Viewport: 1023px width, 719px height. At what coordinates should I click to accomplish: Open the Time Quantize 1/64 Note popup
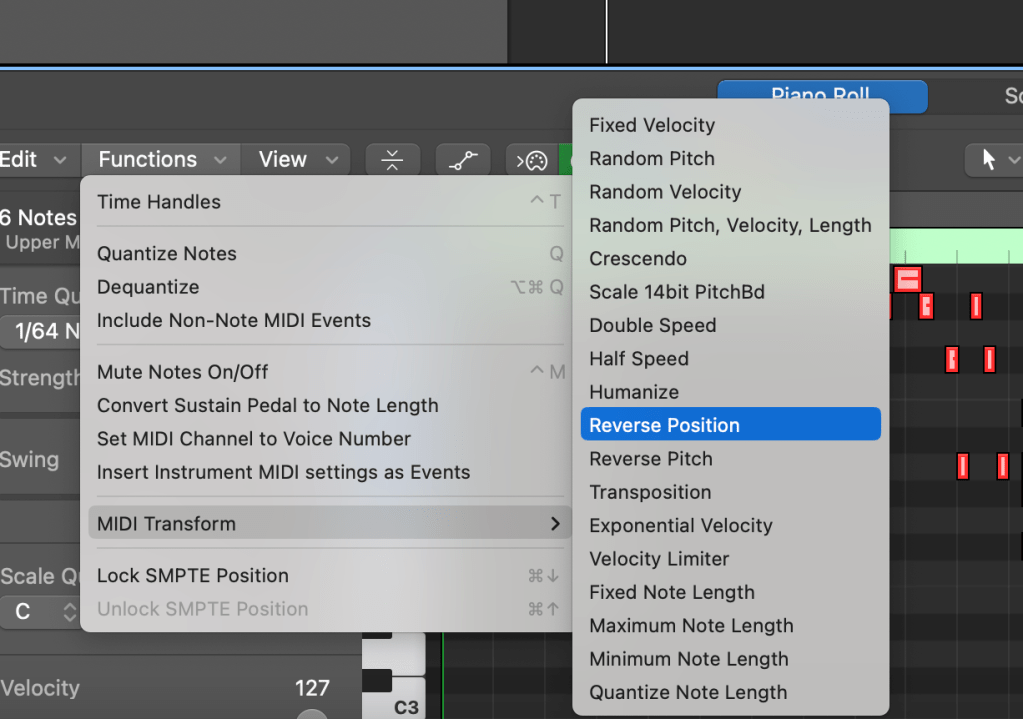point(38,331)
